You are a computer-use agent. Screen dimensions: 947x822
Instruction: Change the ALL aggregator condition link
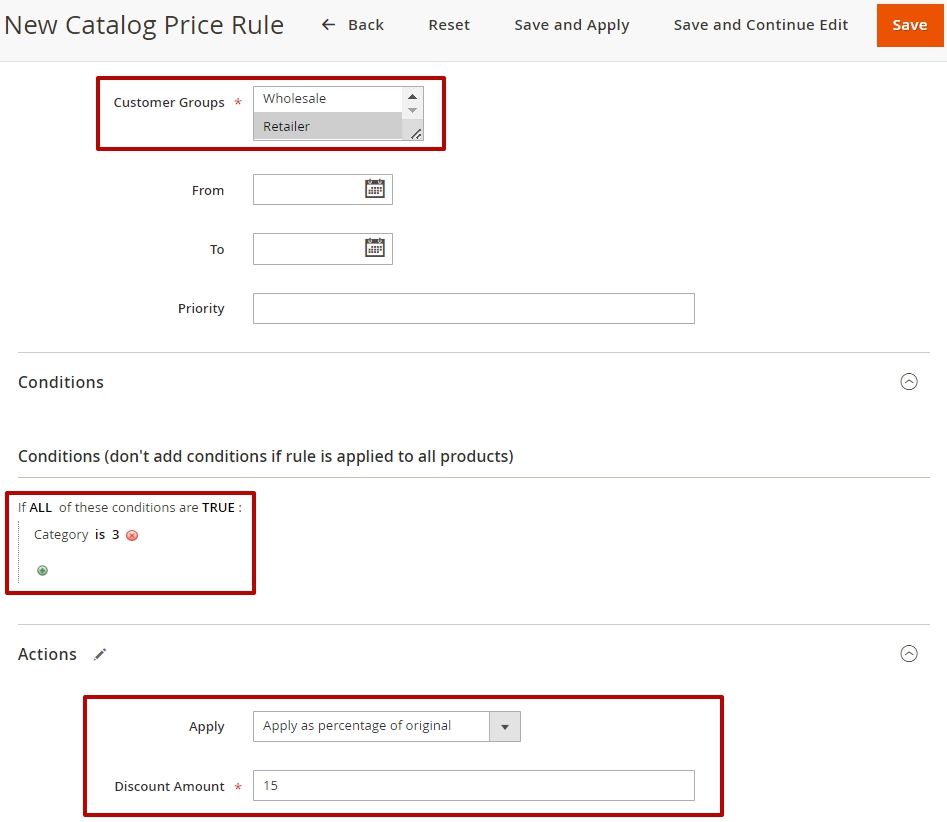40,507
